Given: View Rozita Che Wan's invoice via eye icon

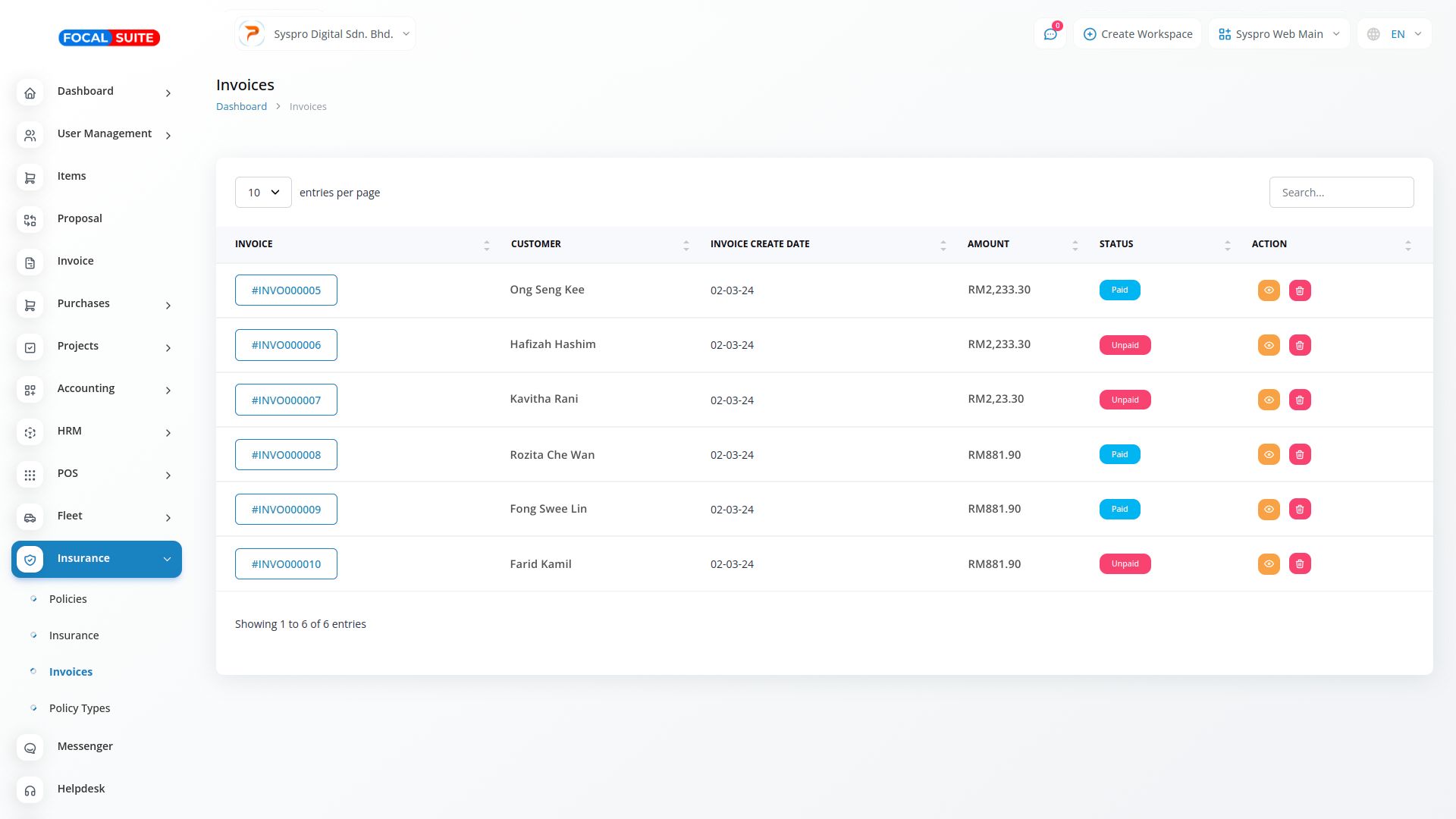Looking at the screenshot, I should (x=1269, y=455).
